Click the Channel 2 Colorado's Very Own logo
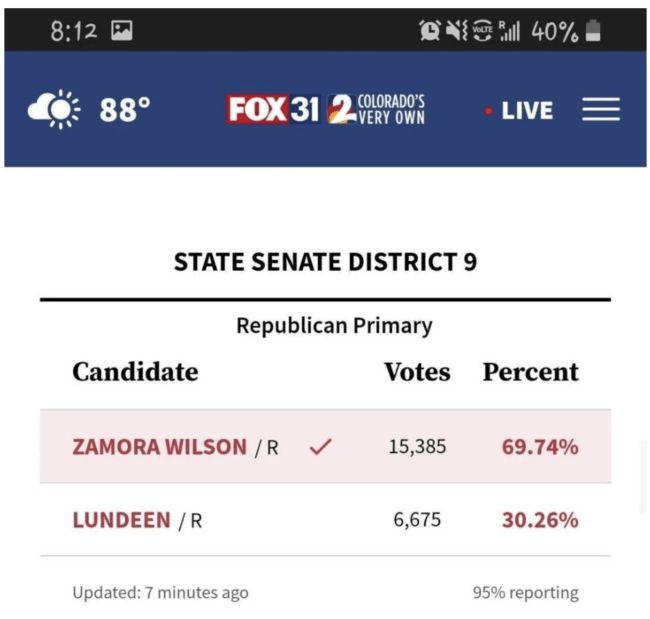 [x=377, y=109]
